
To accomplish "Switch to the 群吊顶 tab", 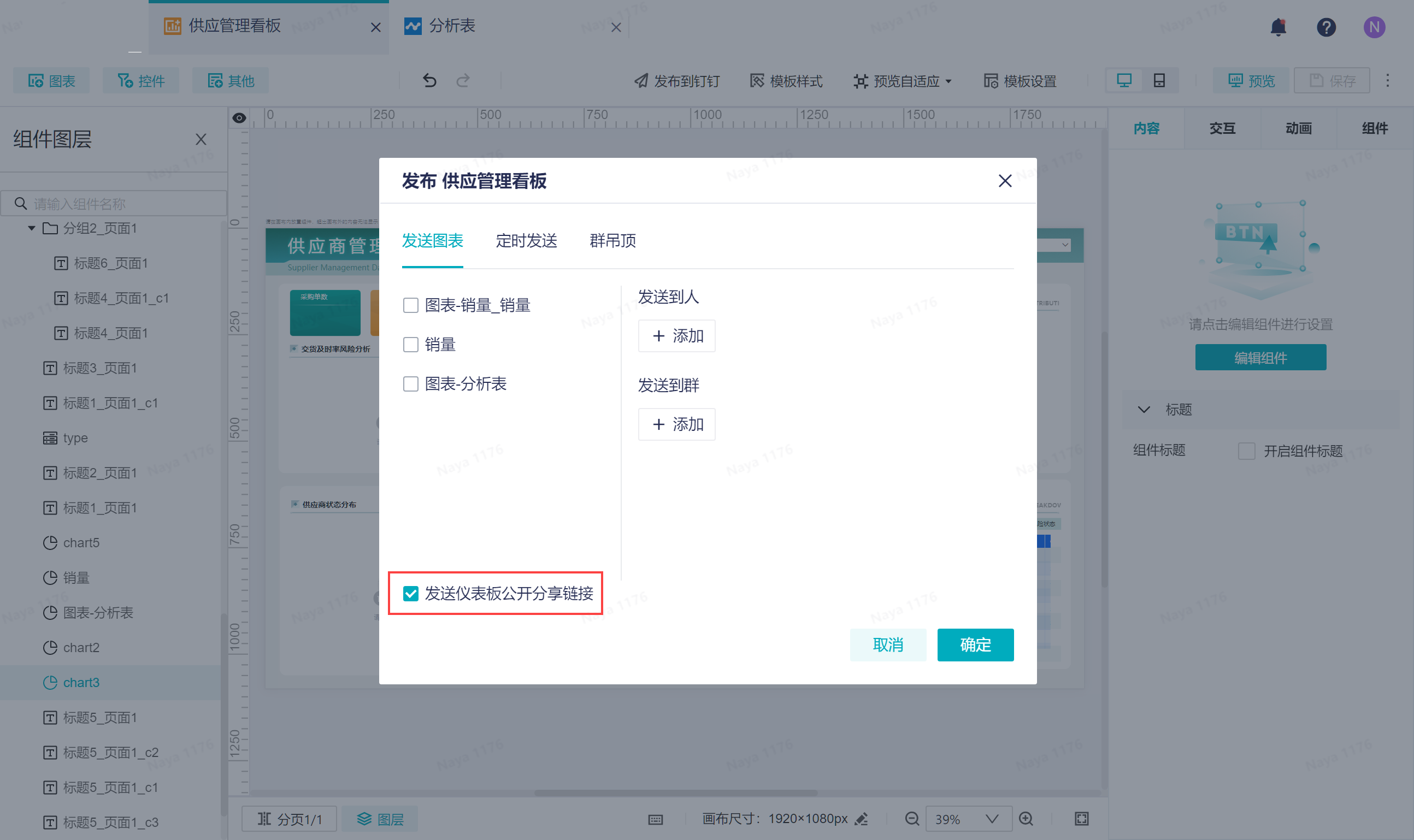I will [612, 240].
